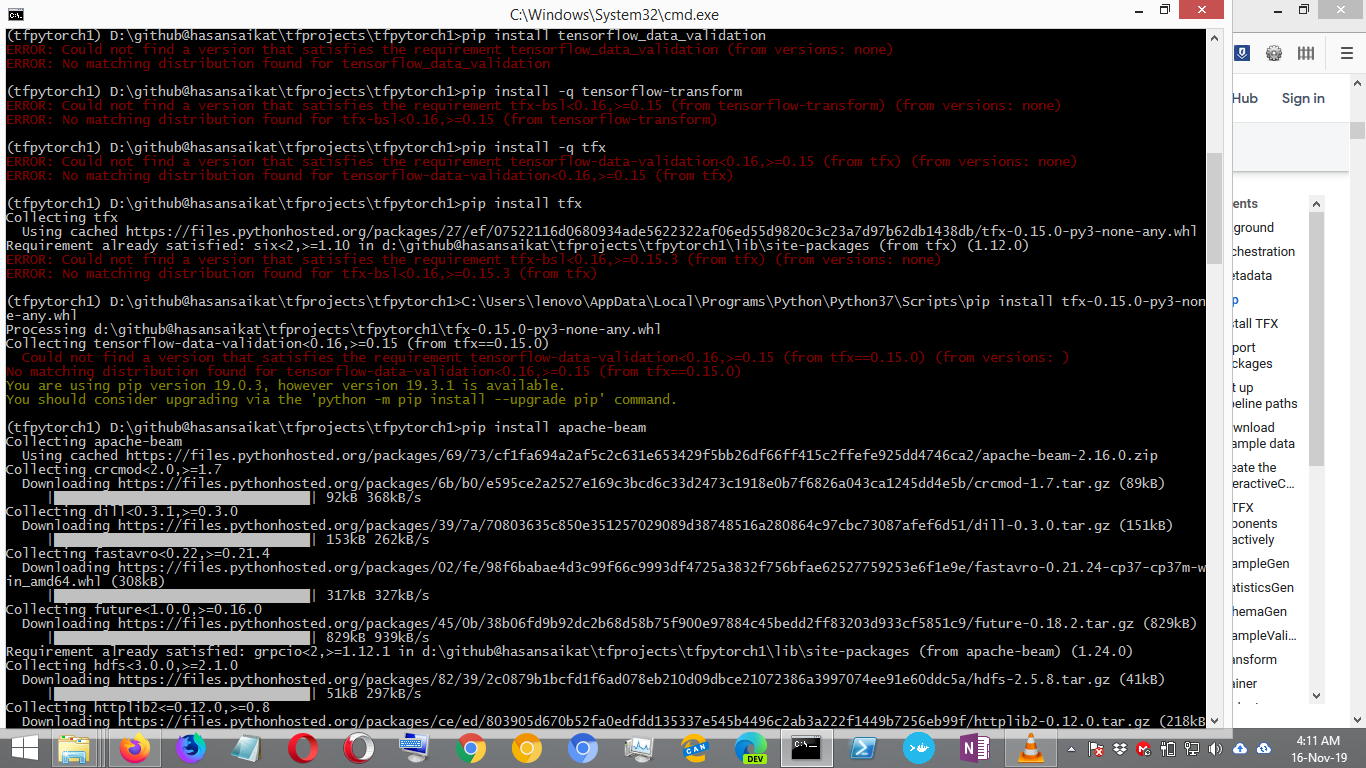Launch the blue Firefox Developer Edition icon
1366x768 pixels.
point(190,749)
